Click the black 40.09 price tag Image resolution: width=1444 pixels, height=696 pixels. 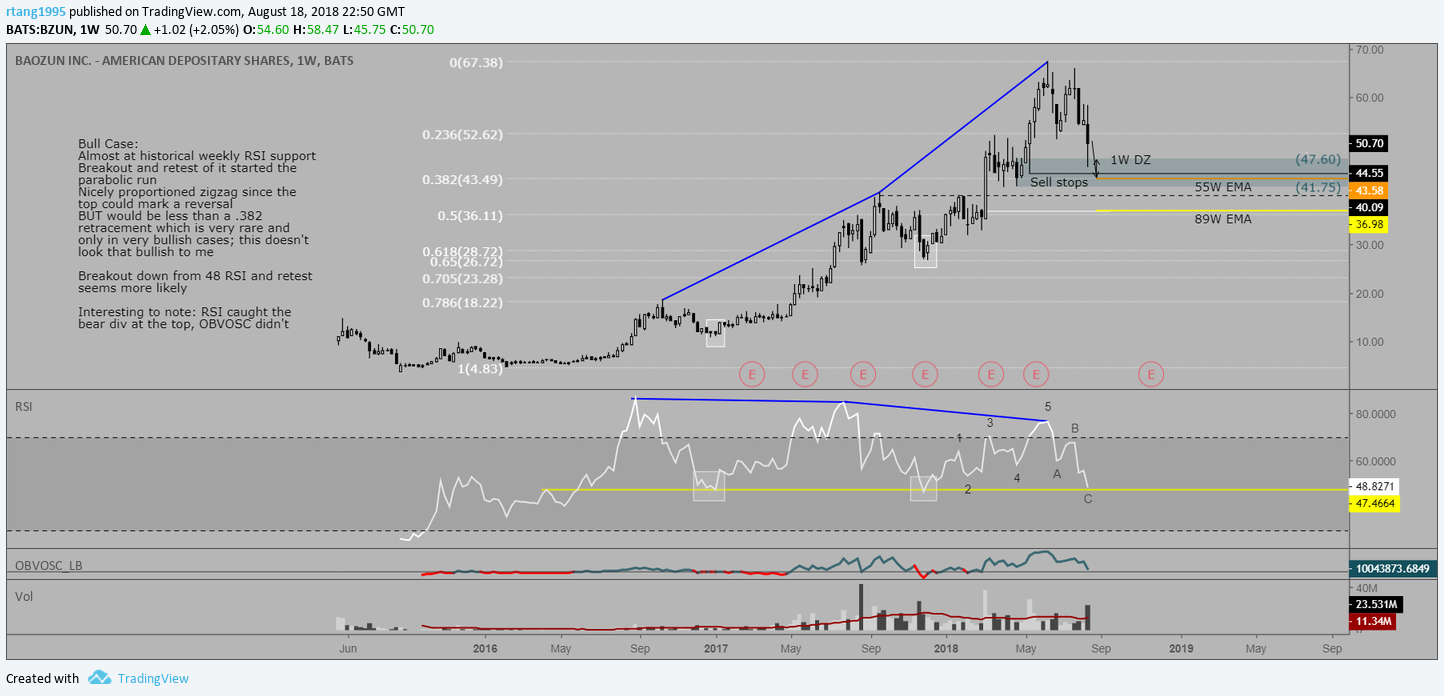[x=1368, y=208]
